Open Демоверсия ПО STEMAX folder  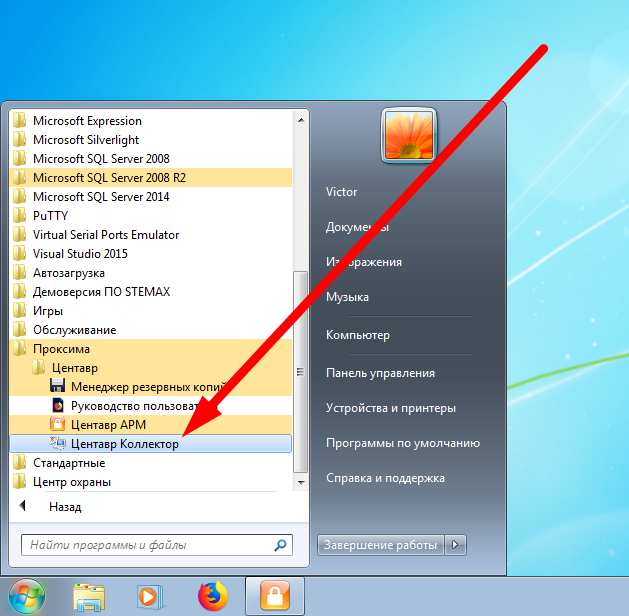click(x=150, y=292)
